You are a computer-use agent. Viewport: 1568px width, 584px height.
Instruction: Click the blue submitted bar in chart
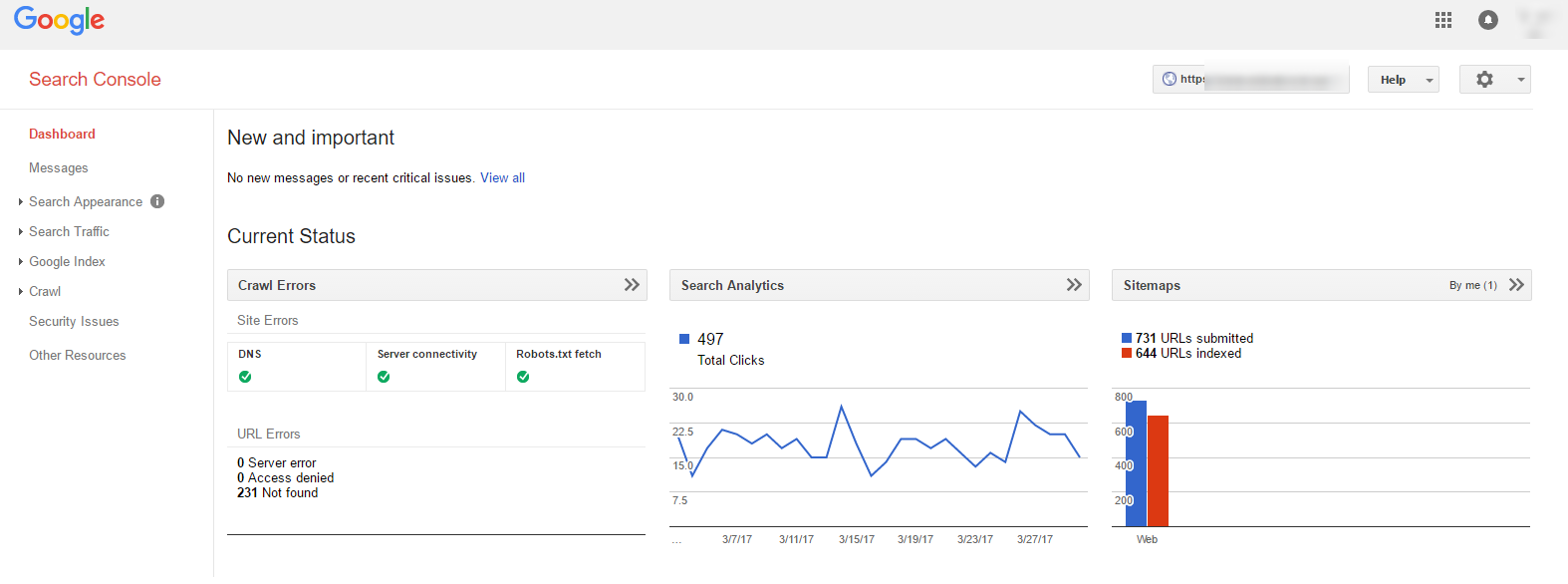click(1136, 463)
